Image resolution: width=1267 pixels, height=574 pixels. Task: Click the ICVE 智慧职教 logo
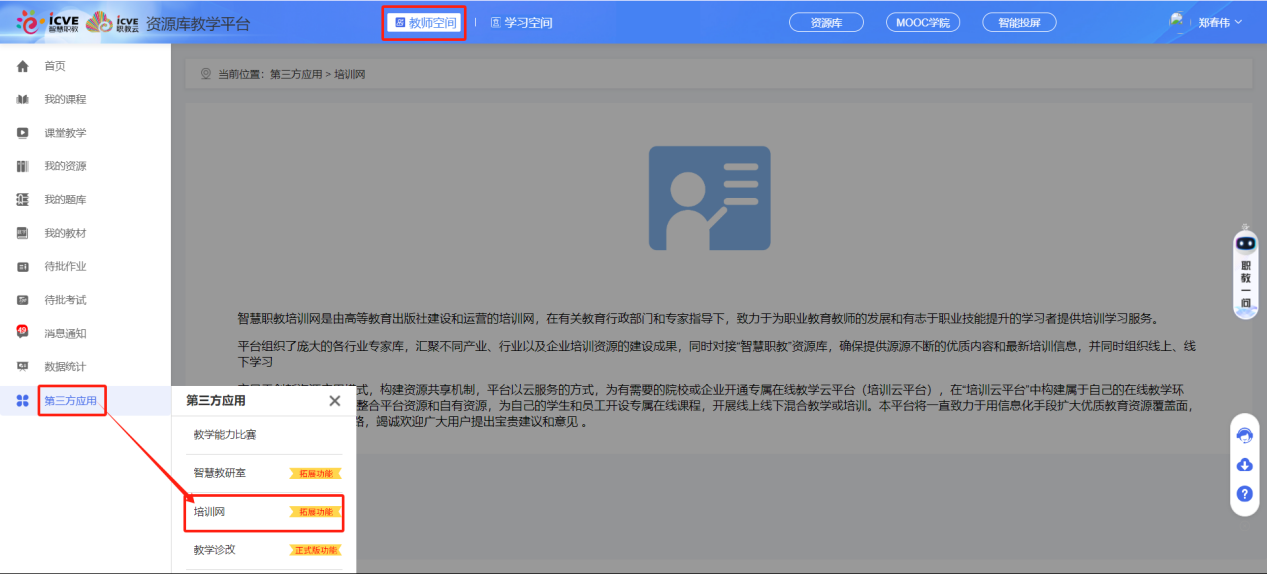pos(47,22)
